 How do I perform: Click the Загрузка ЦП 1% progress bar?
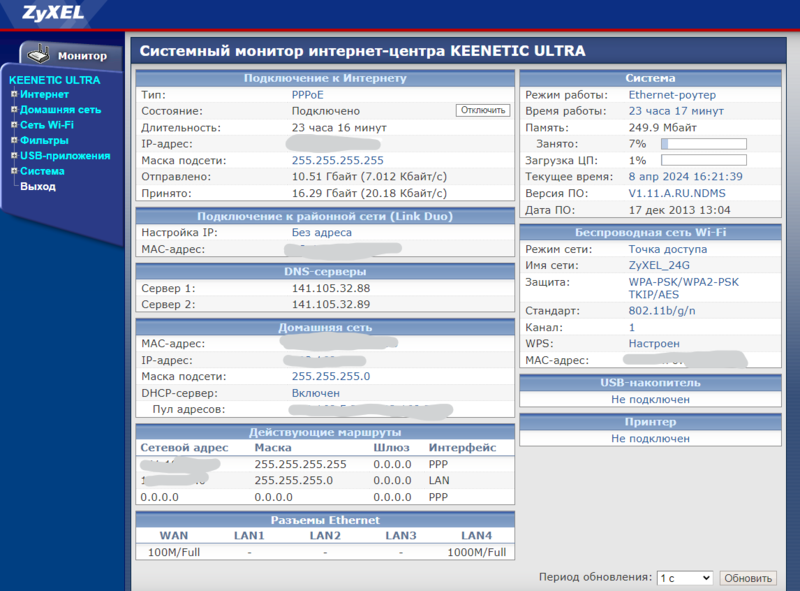[704, 160]
